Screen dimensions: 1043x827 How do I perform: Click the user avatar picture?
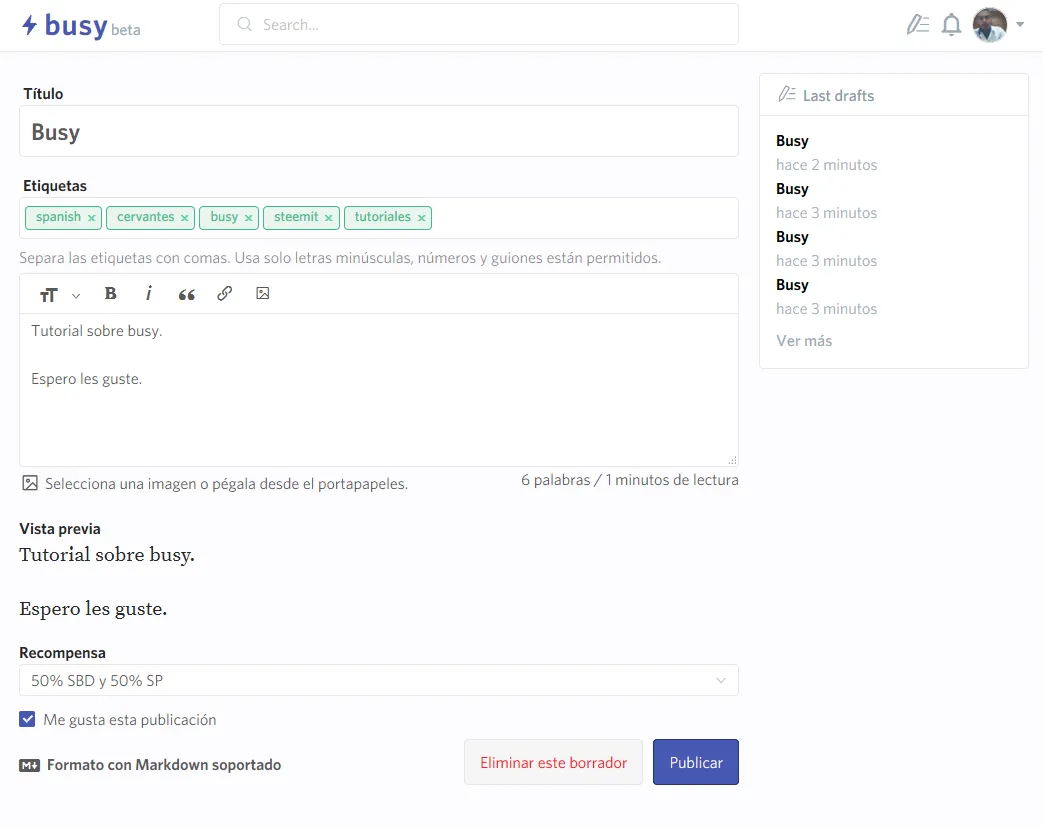pos(989,25)
